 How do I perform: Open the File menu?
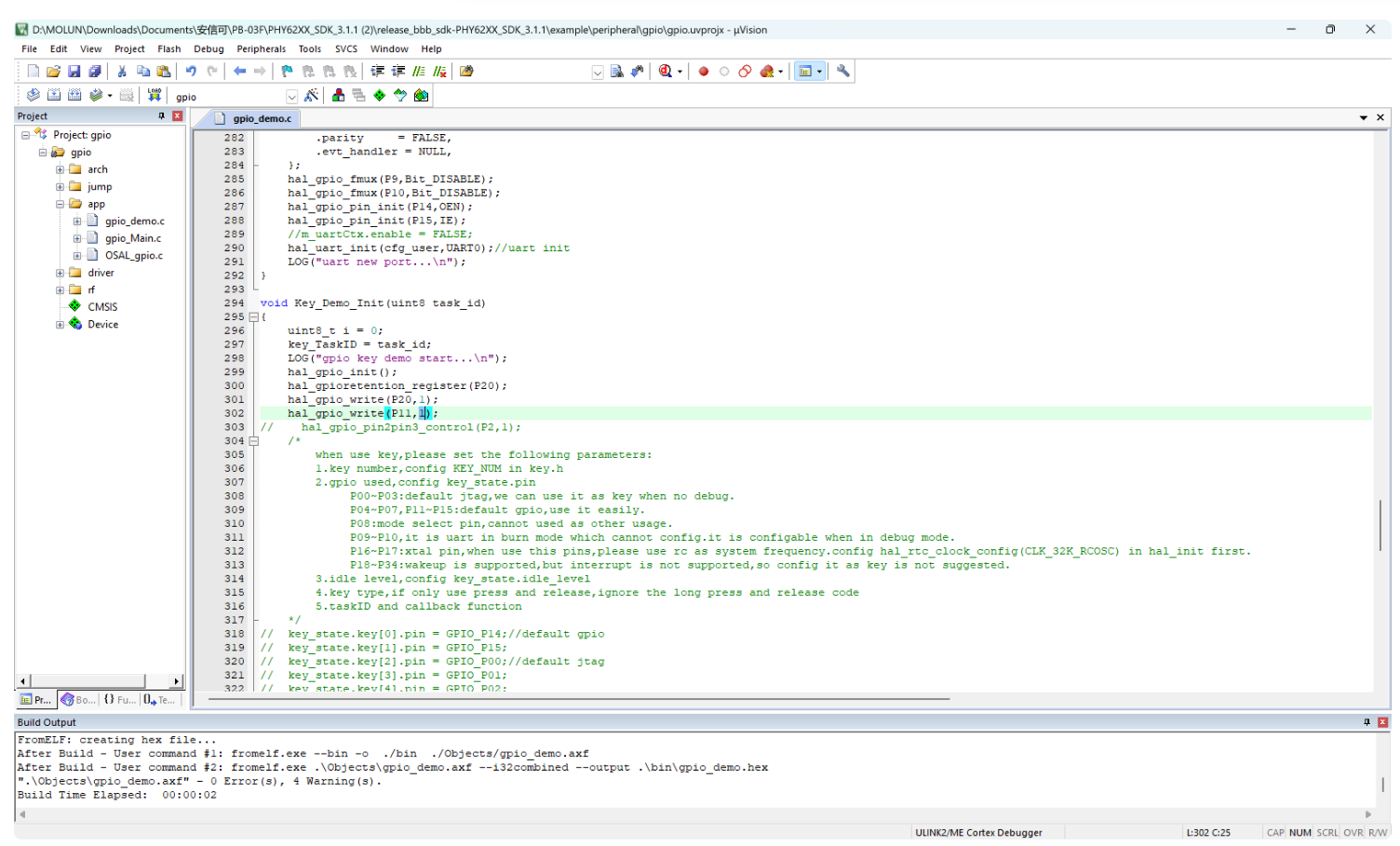(30, 48)
